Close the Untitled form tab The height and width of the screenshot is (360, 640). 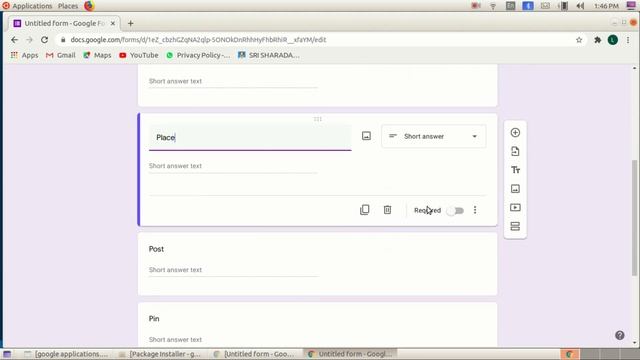113,24
